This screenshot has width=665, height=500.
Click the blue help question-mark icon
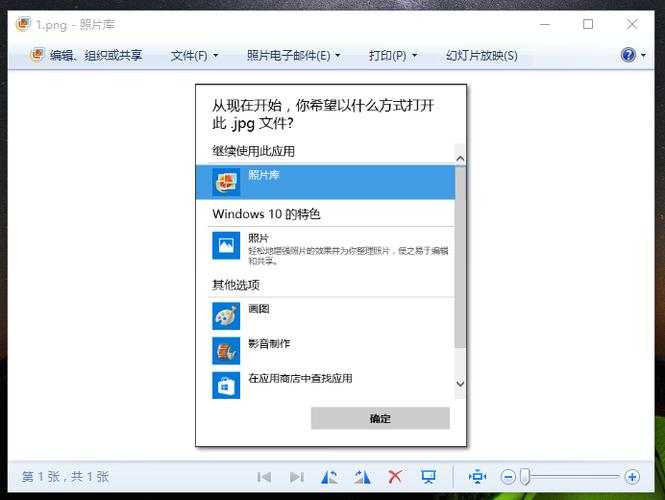pos(628,55)
